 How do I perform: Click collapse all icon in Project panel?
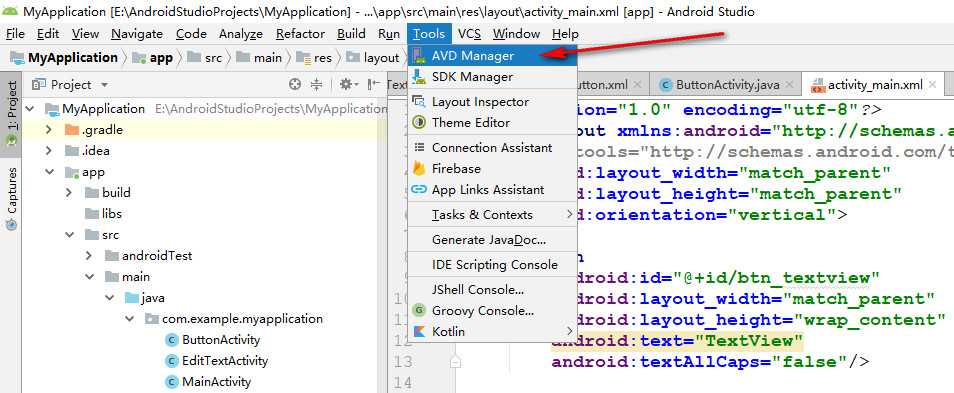point(316,85)
